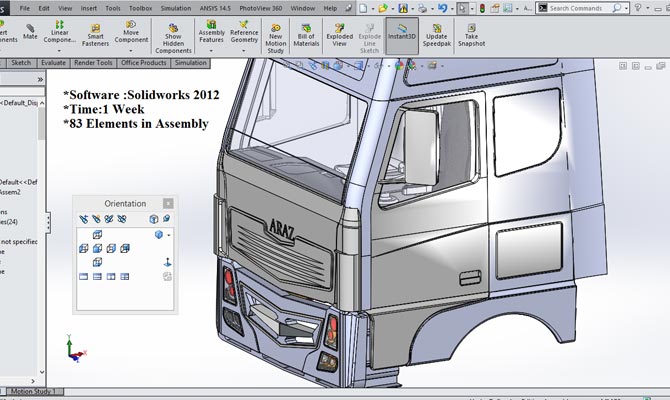Click Take Snapshot icon
Screen dimensions: 670x400
click(x=471, y=28)
